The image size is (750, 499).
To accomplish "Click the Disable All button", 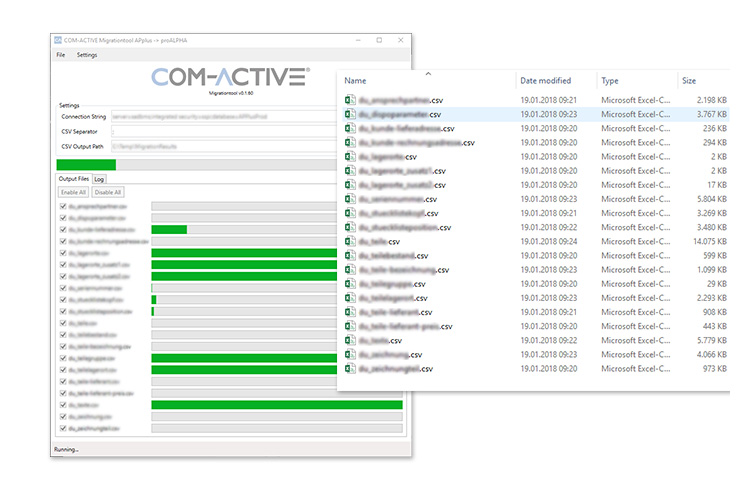I will (x=108, y=192).
